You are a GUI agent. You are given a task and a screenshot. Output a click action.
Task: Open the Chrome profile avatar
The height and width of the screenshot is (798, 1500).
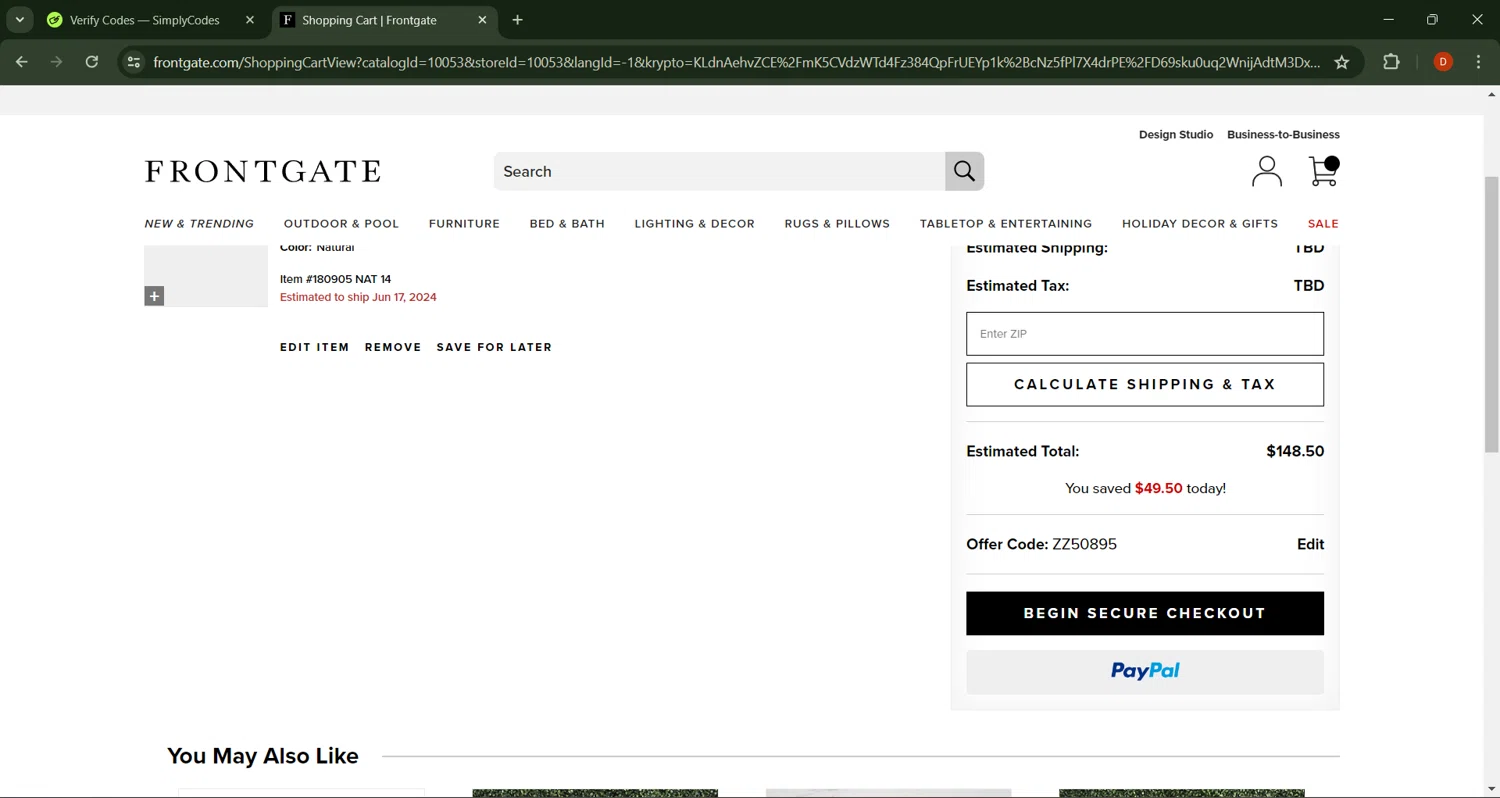(1443, 62)
